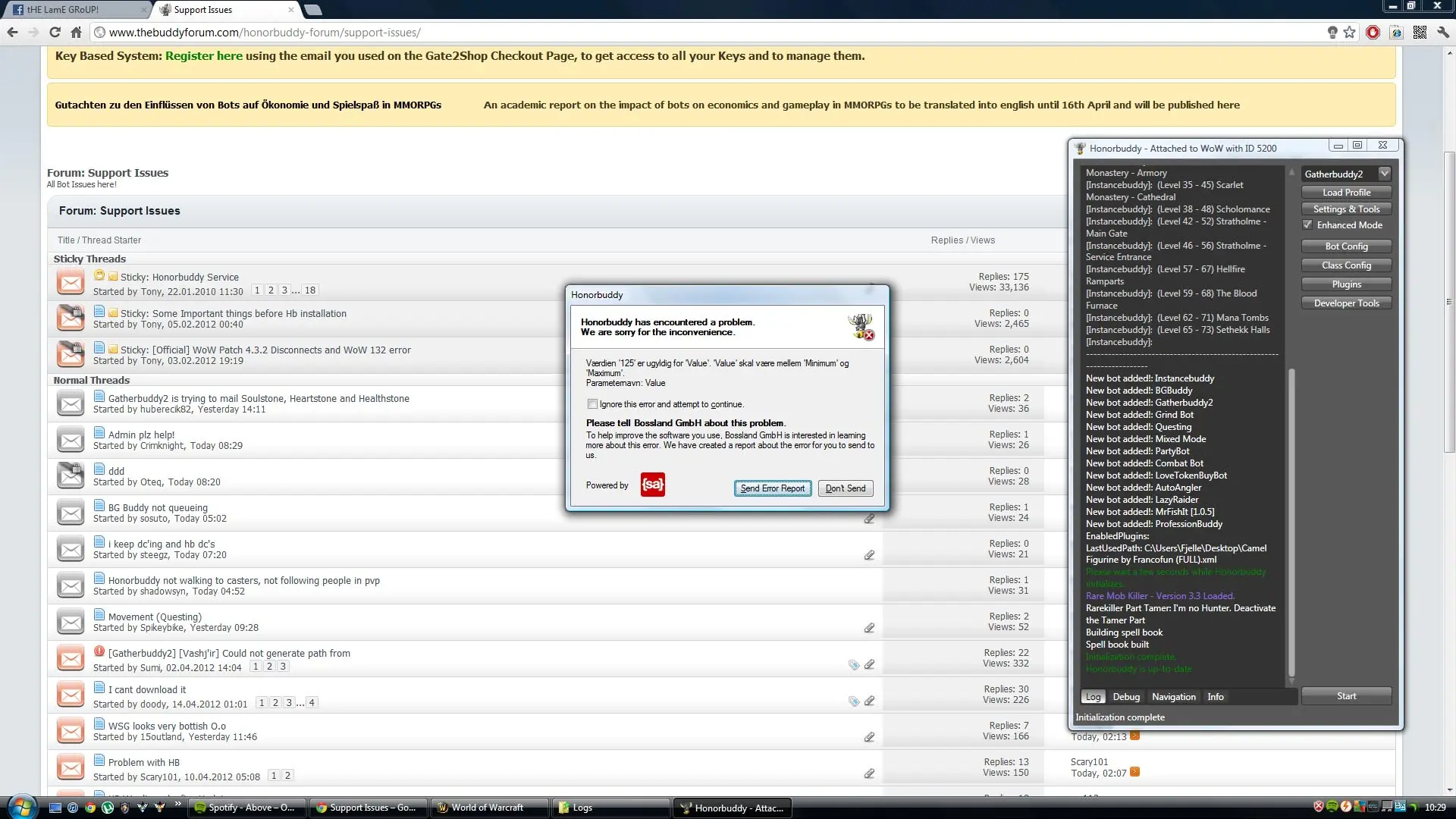Switch to the Debug tab in Honorbuddy
Screen dimensions: 1456x819
click(1126, 697)
